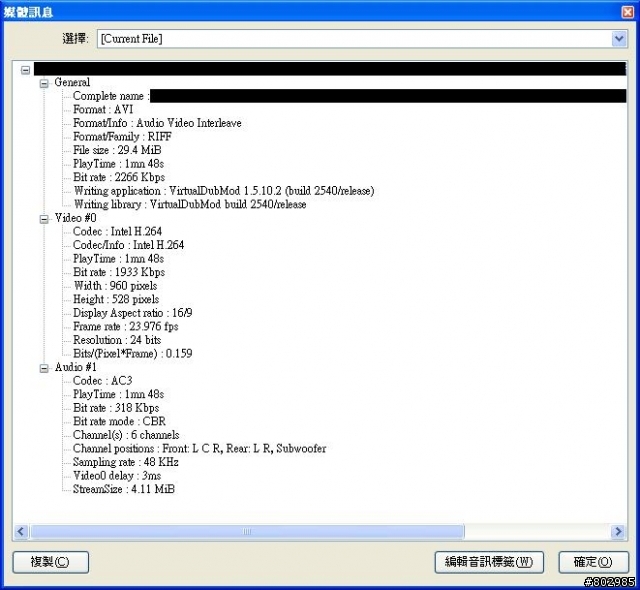
Task: Select File size : 29.4 MiB row
Action: point(117,150)
